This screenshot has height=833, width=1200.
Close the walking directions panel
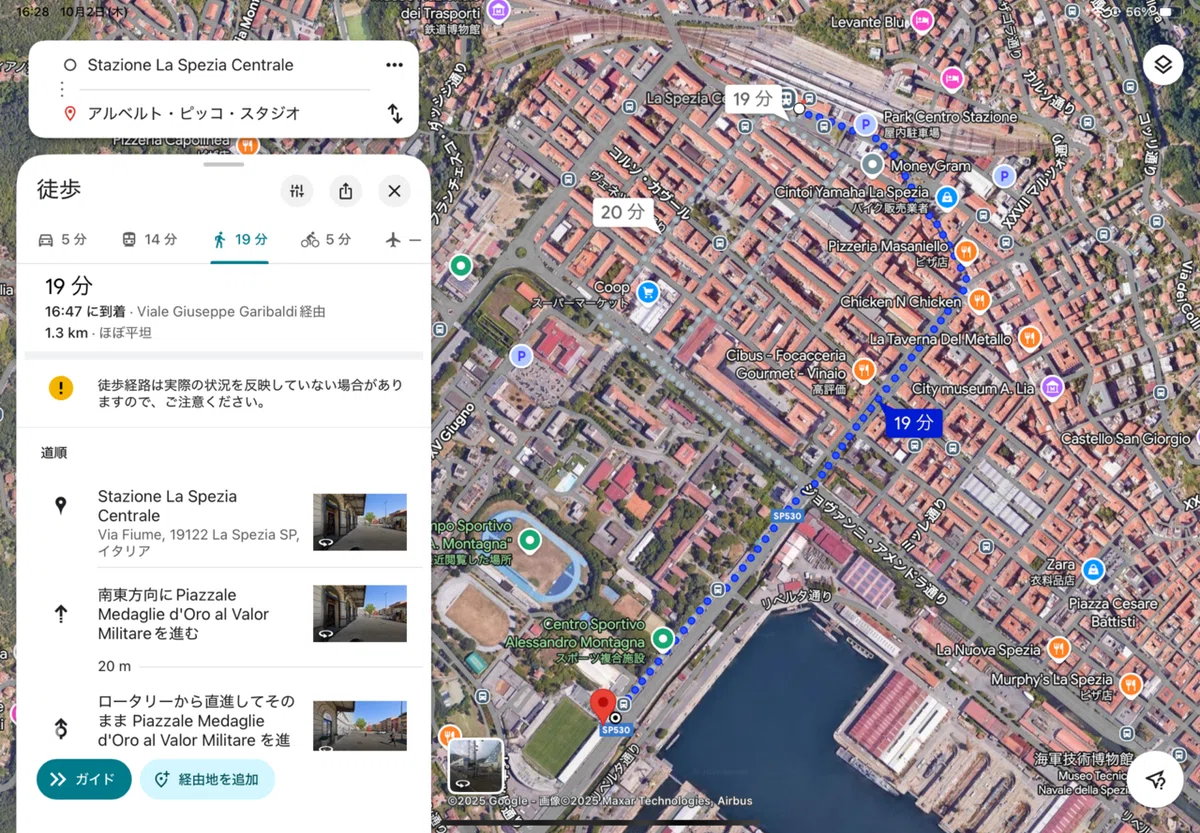pyautogui.click(x=394, y=191)
